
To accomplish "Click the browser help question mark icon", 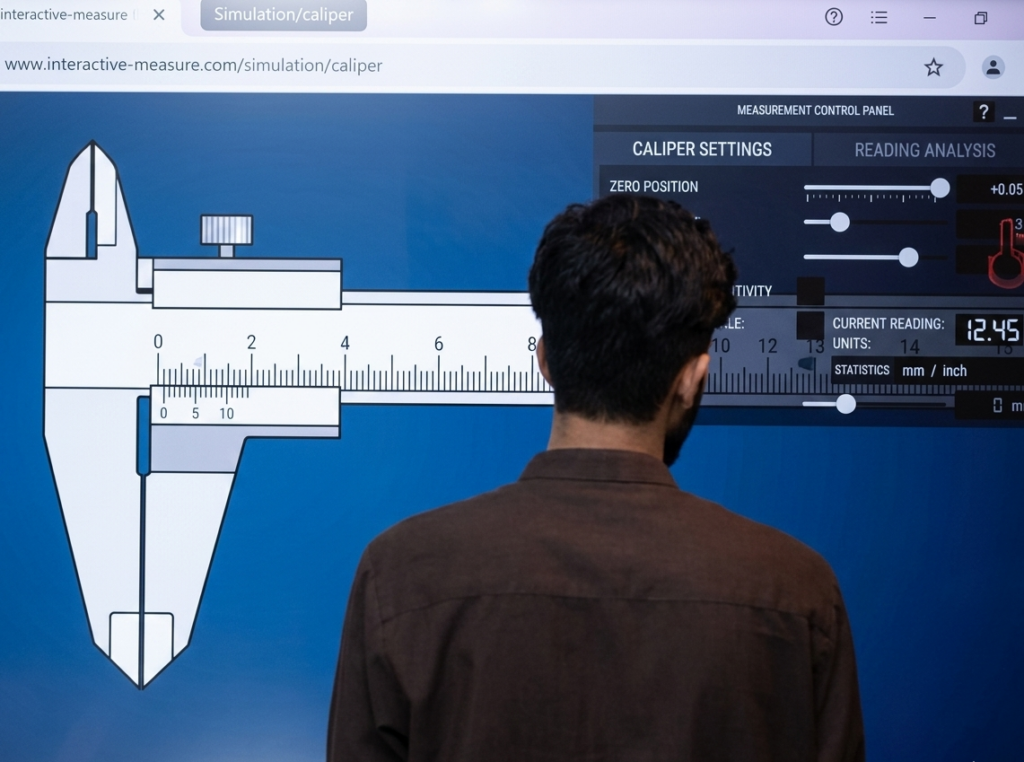I will pyautogui.click(x=833, y=17).
